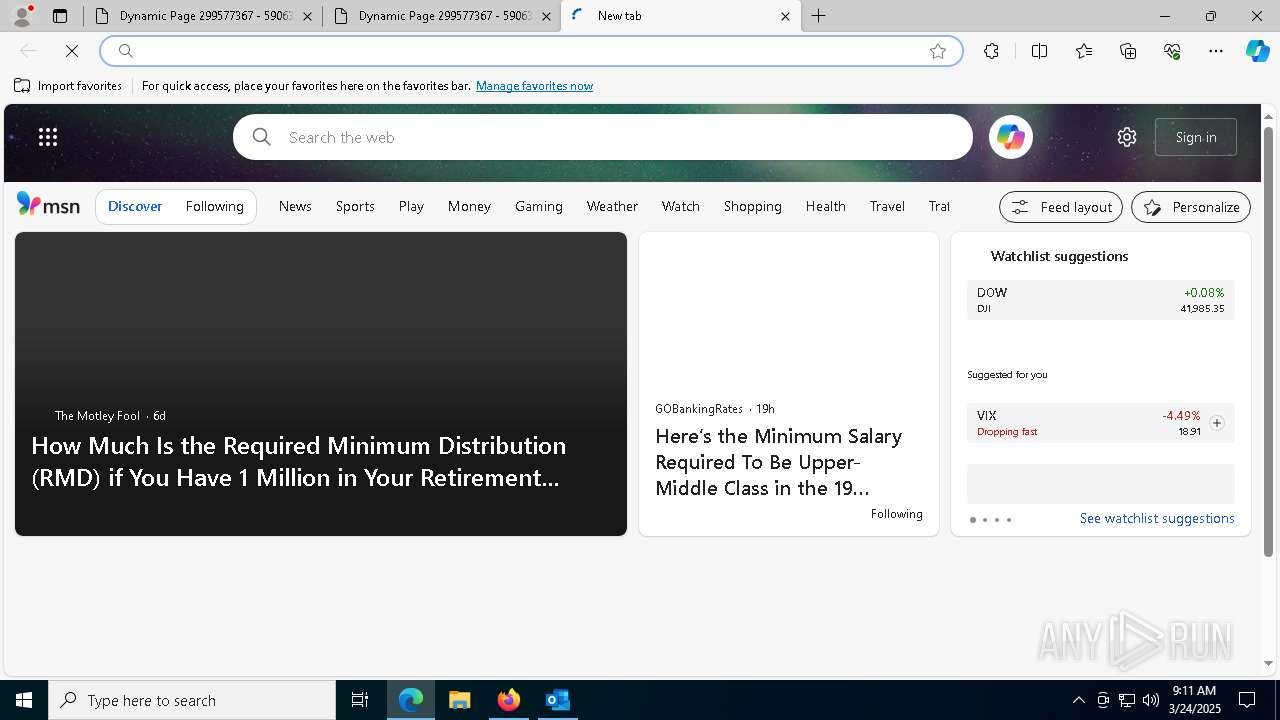Go back to the previous page

point(28,51)
